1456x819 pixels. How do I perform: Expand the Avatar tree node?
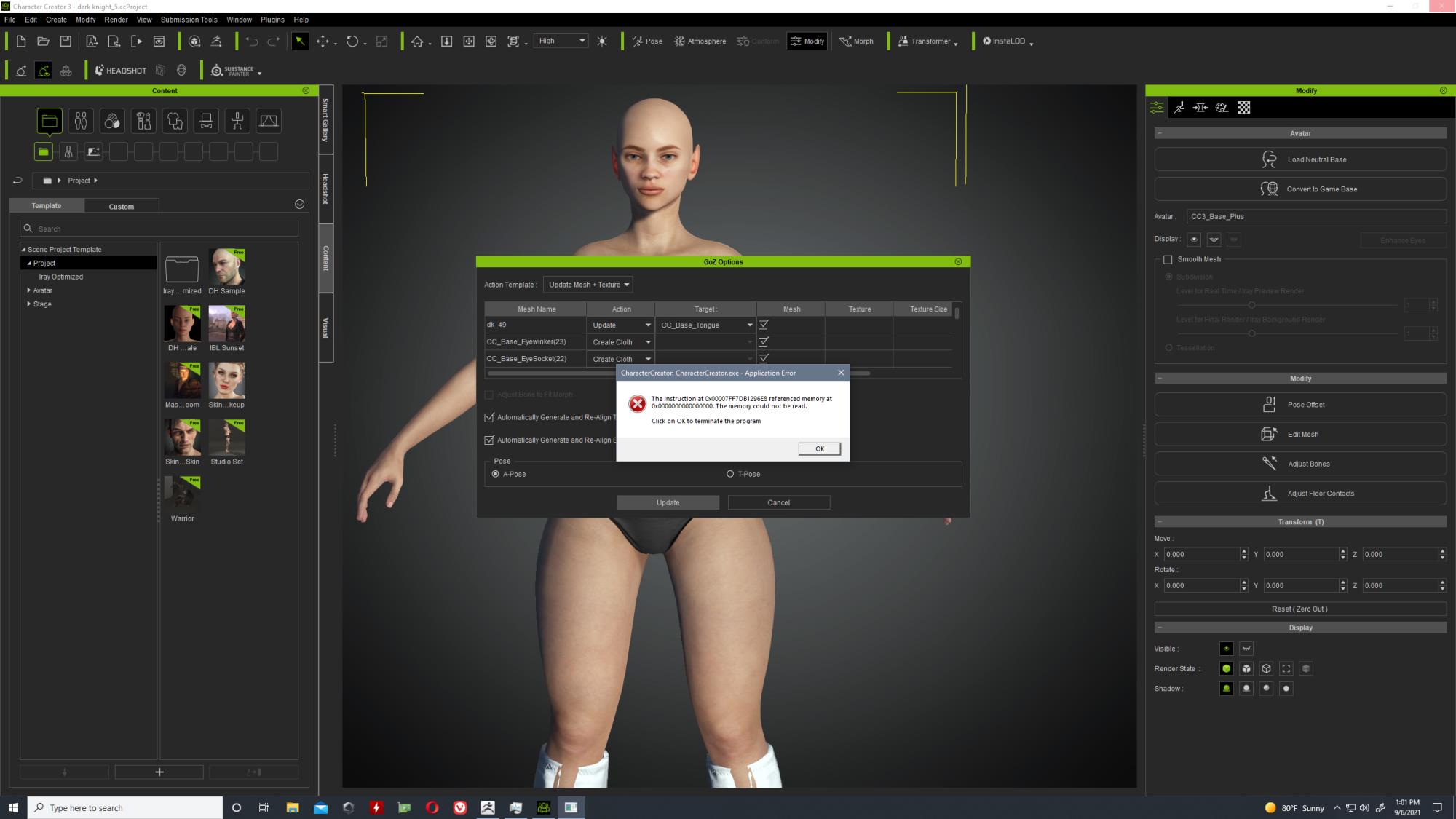tap(29, 290)
